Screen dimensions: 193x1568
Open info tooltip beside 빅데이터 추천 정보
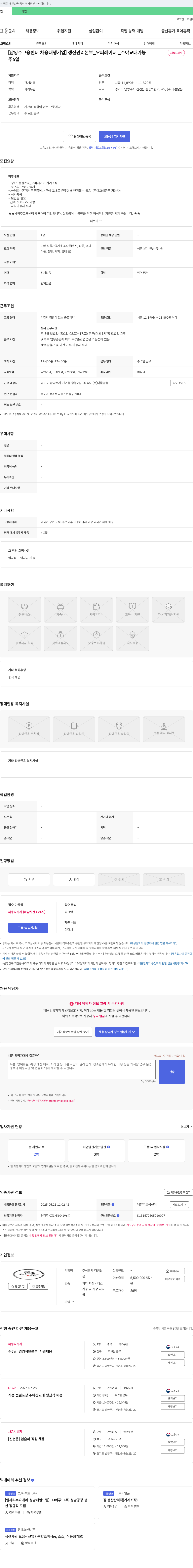point(32,1480)
